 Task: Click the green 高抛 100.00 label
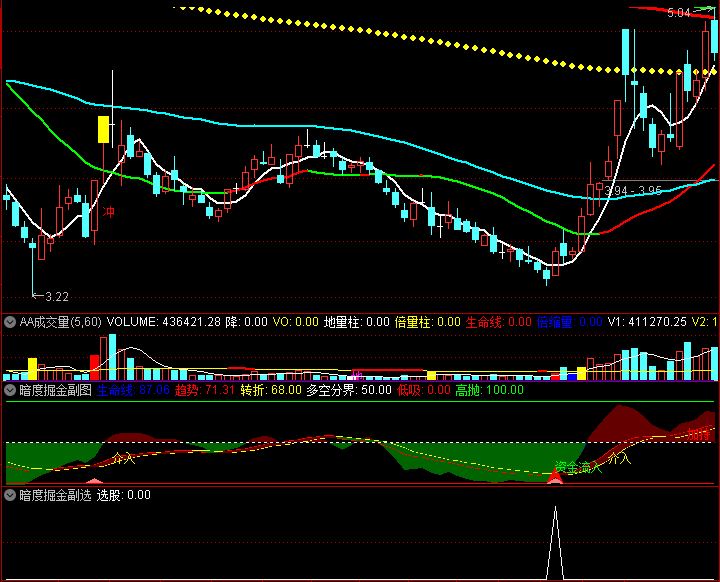(x=489, y=390)
